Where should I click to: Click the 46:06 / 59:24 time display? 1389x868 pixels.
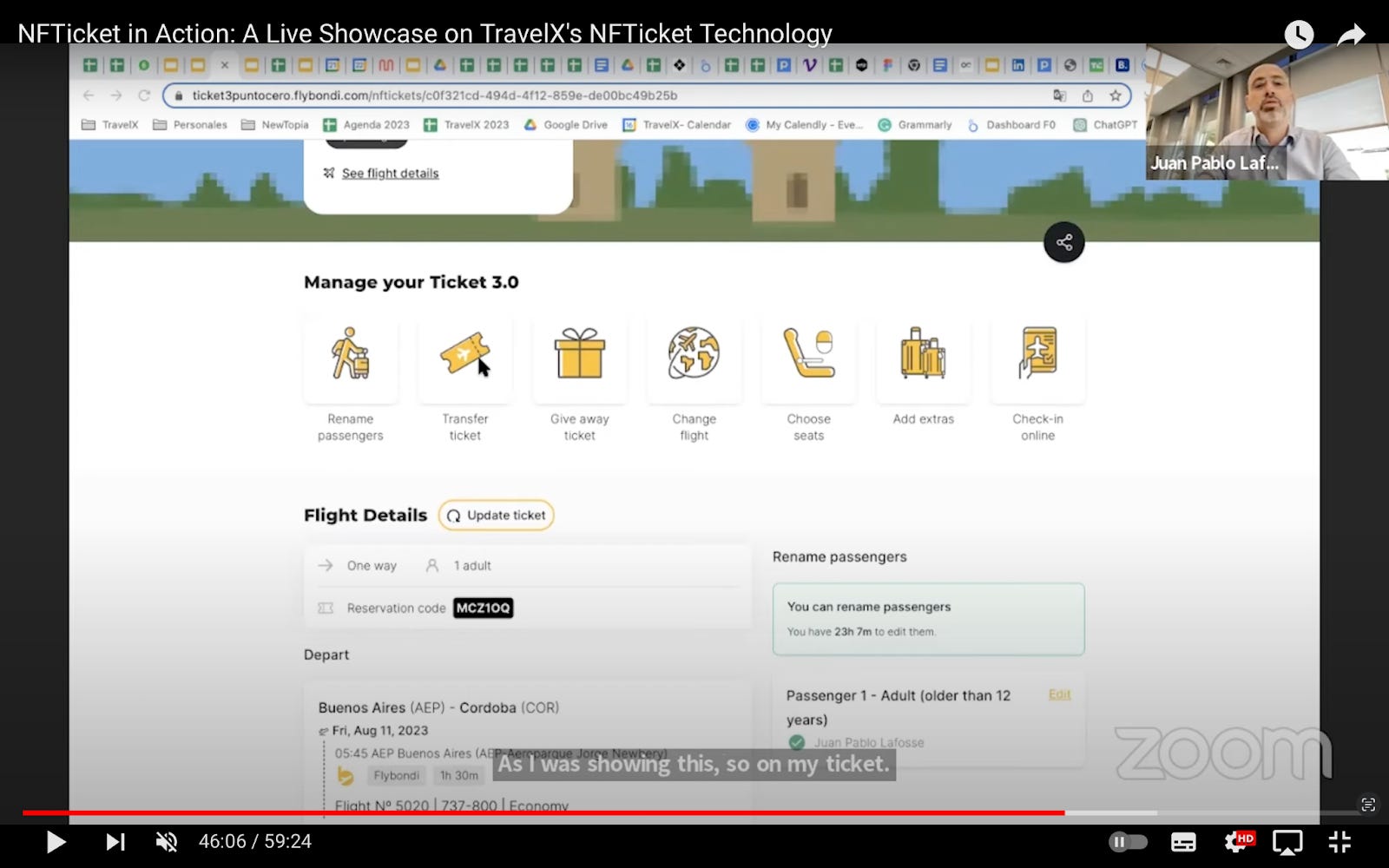[x=255, y=842]
